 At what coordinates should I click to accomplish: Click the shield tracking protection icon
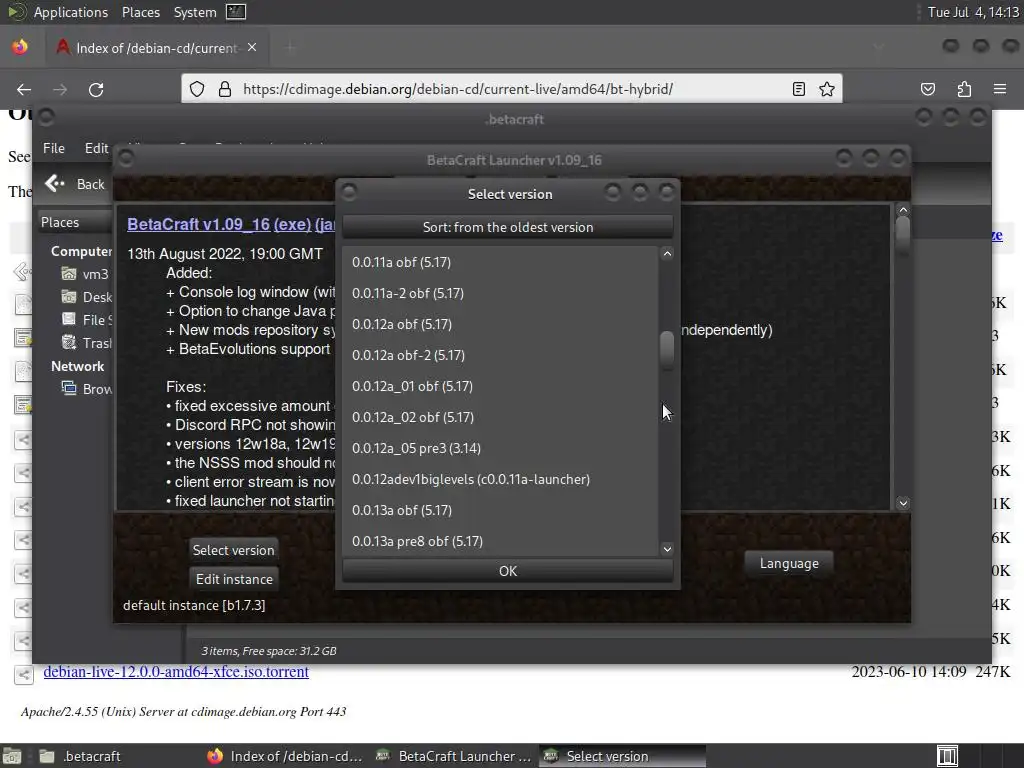pyautogui.click(x=197, y=89)
